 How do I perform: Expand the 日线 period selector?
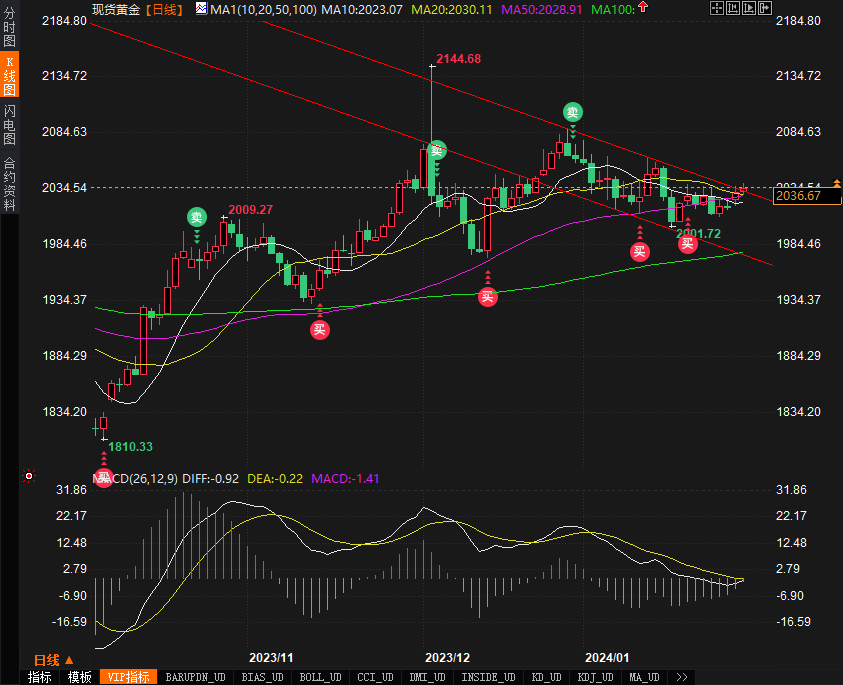[53, 660]
